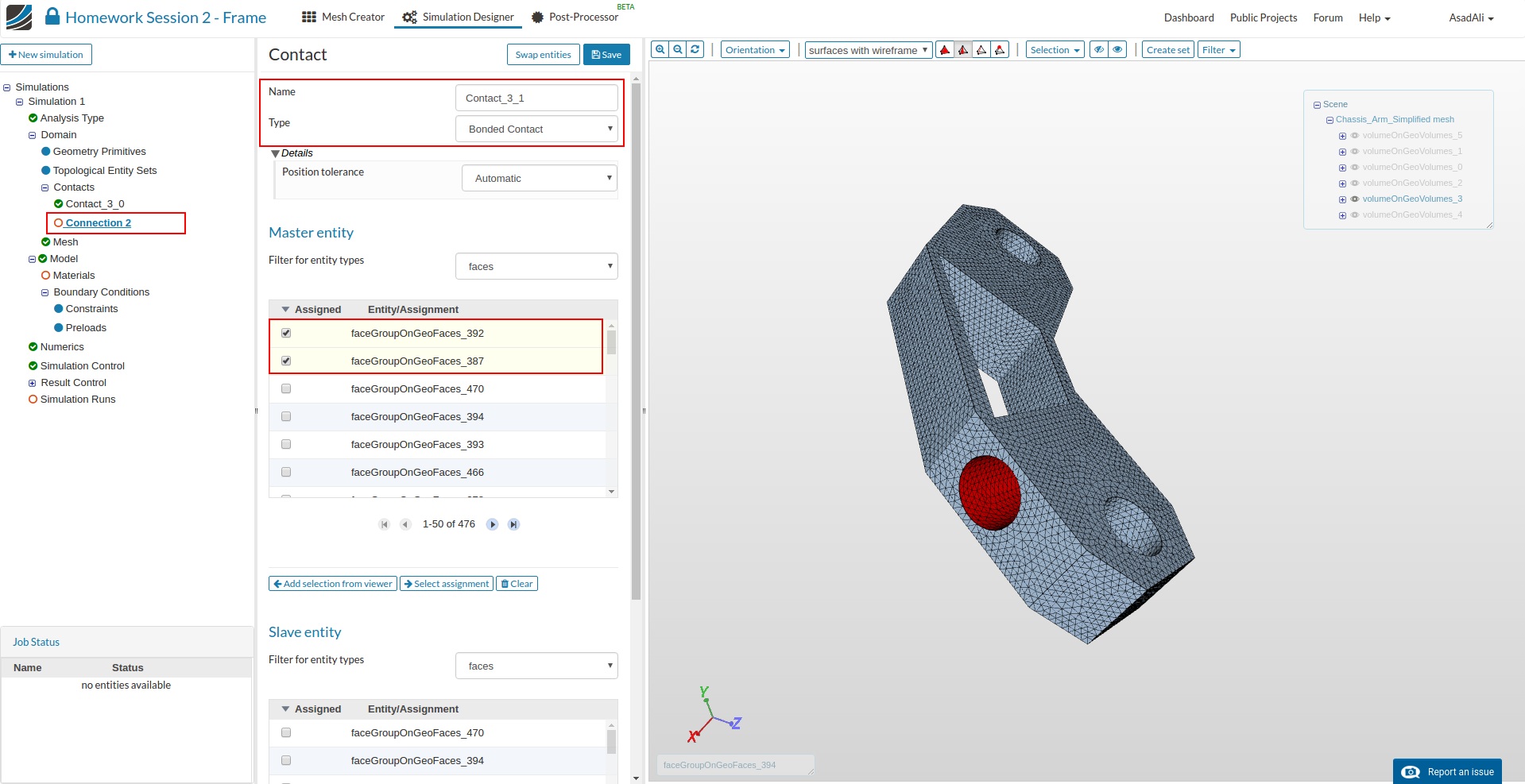Open the contact Type dropdown
The height and width of the screenshot is (784, 1525).
coord(536,129)
